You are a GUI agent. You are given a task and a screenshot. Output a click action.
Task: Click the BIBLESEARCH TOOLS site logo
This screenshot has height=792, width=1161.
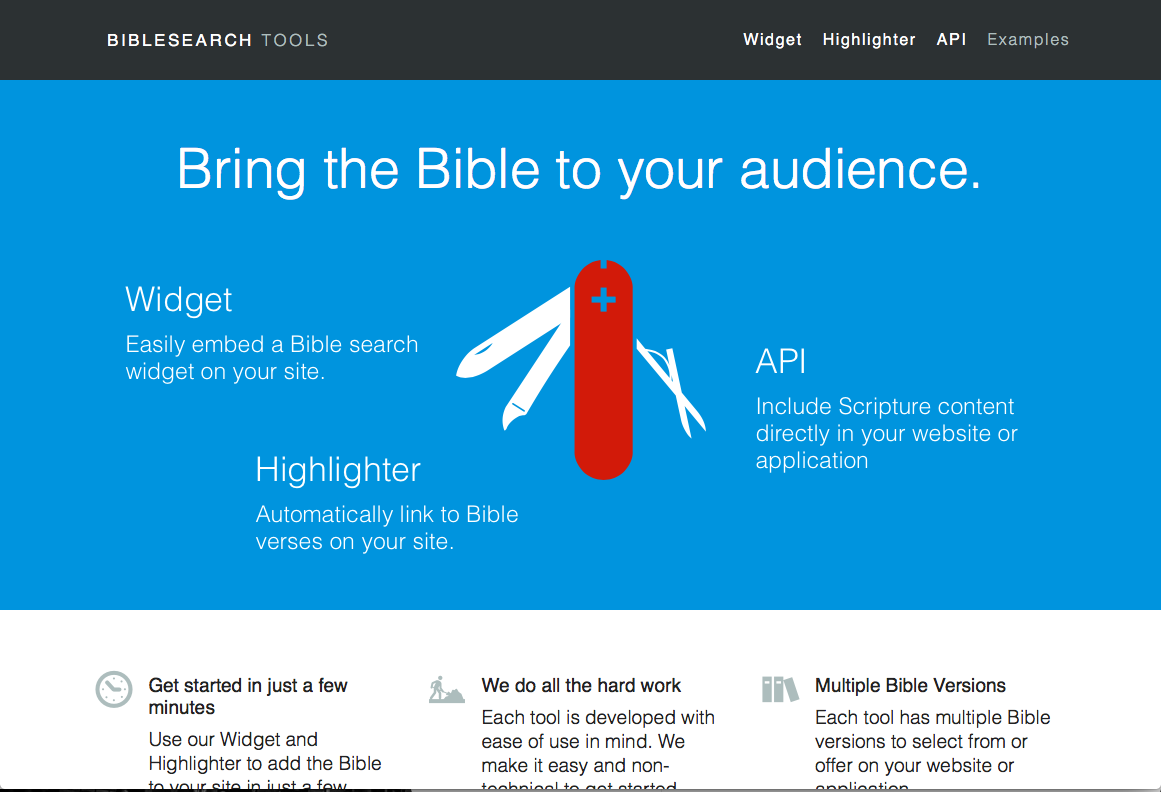217,40
